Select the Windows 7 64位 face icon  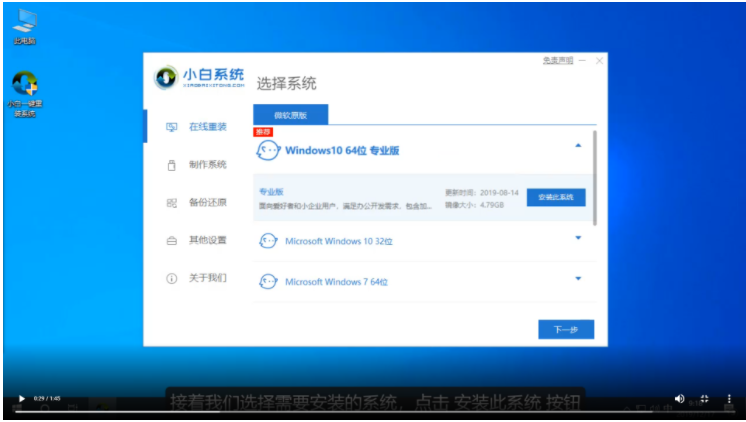[x=268, y=282]
